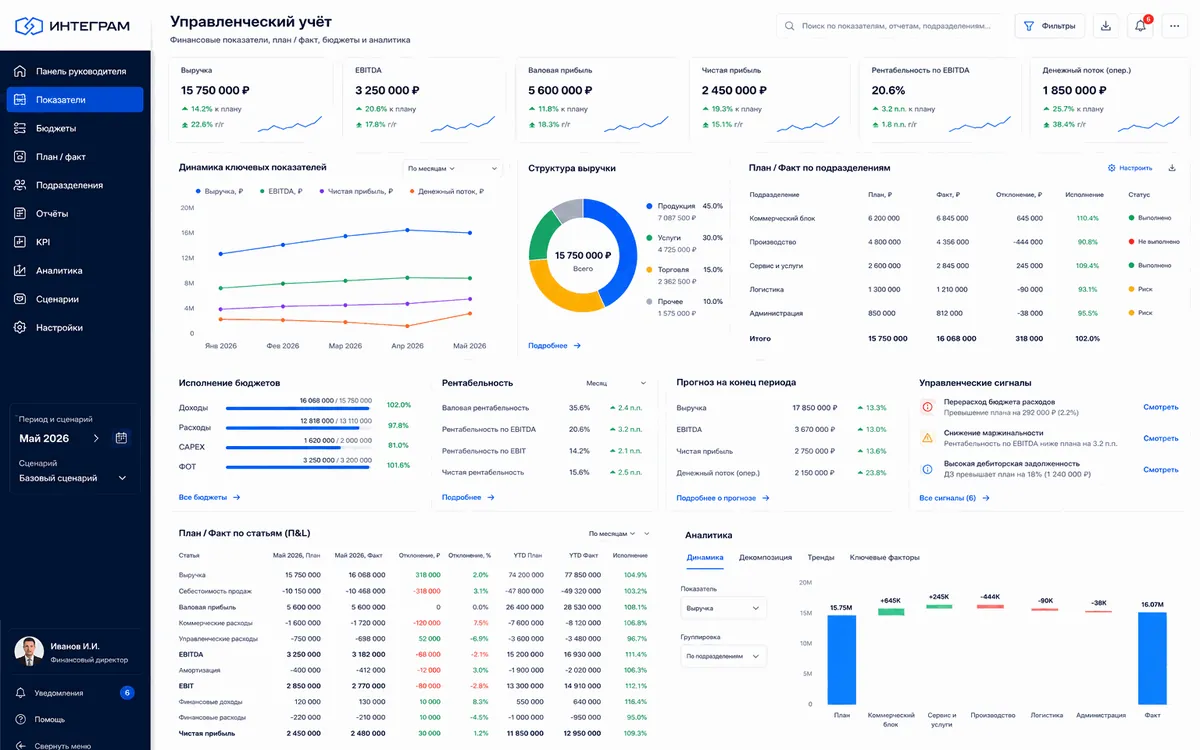Open the Месяц dropdown in Рентабельность
Viewport: 1200px width, 750px height.
click(617, 383)
